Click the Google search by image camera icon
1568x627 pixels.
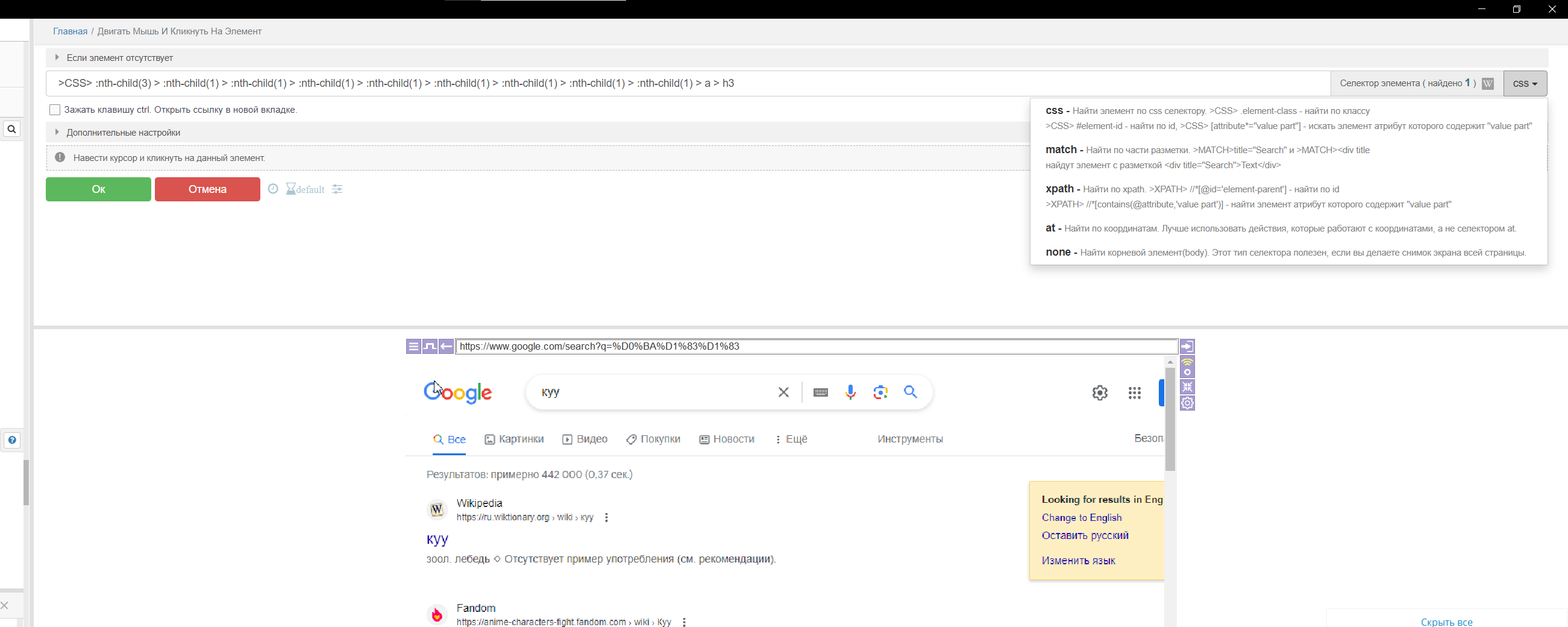tap(880, 392)
